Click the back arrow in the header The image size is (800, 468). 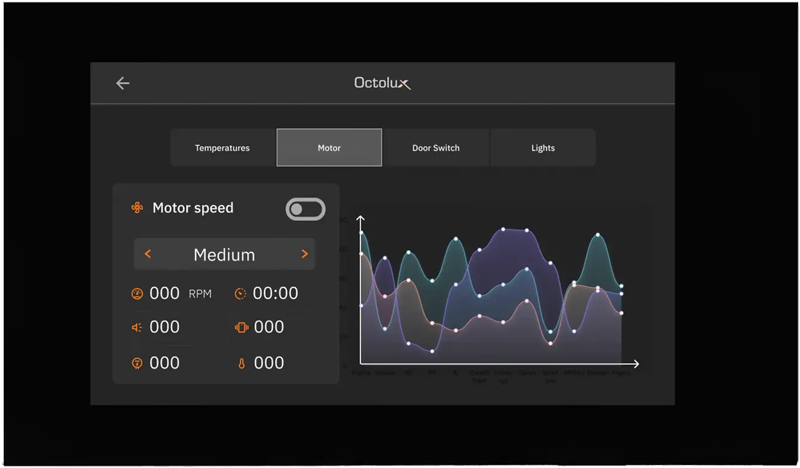click(123, 84)
